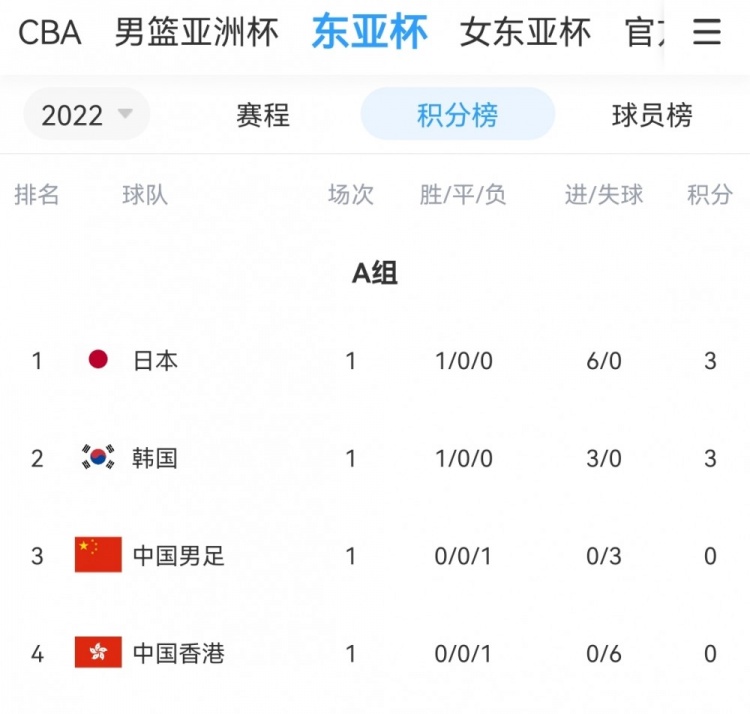The image size is (750, 714).
Task: Open the 赛程 schedule view
Action: pyautogui.click(x=263, y=115)
